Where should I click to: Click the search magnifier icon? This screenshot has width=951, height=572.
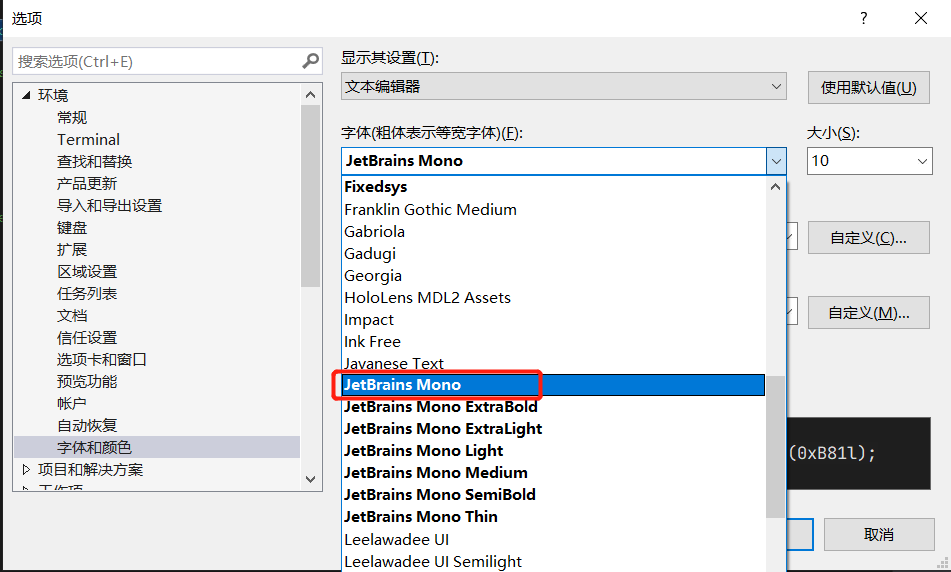tap(311, 61)
